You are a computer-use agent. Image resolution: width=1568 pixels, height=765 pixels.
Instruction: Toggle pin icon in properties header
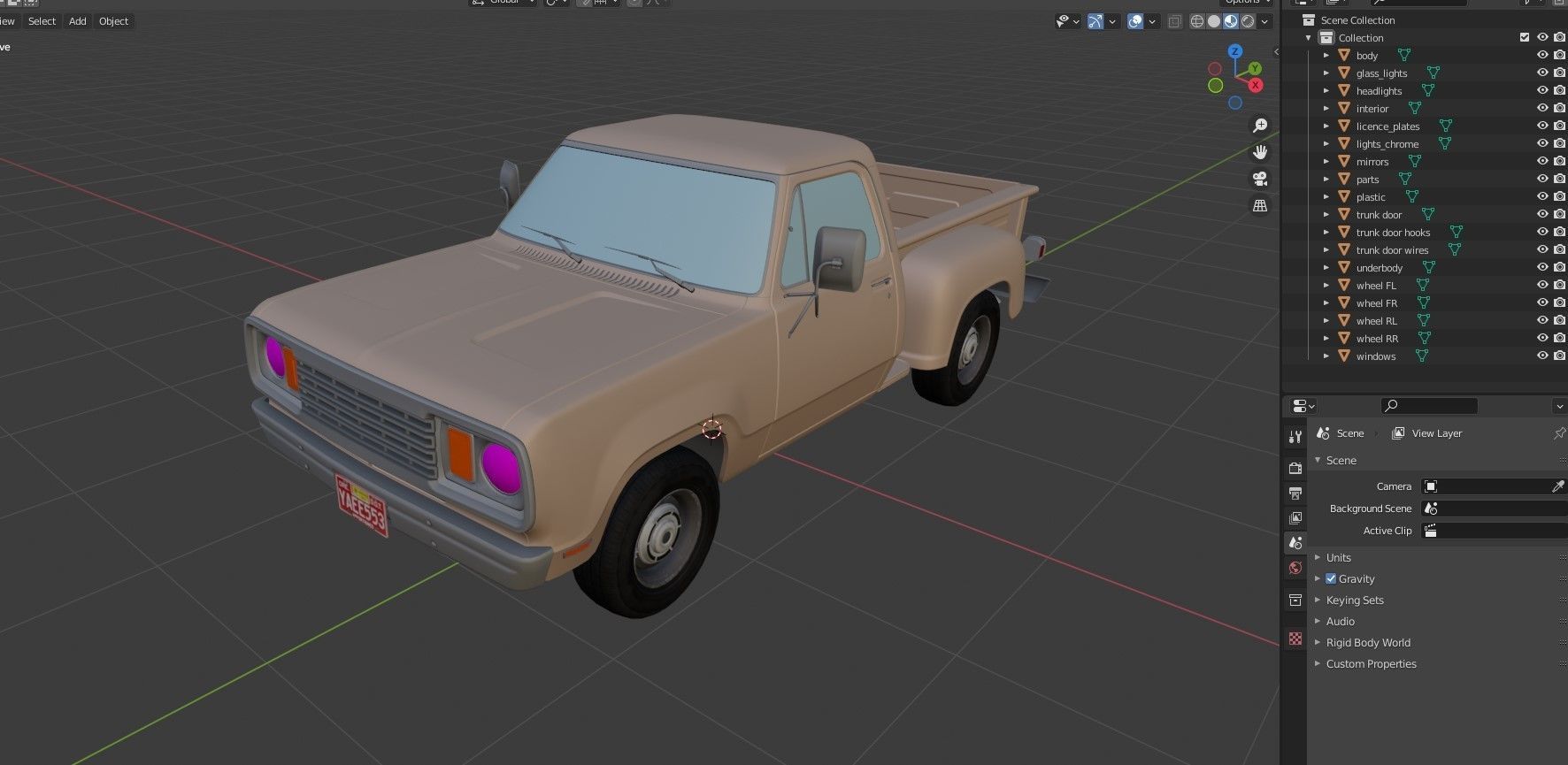tap(1558, 433)
